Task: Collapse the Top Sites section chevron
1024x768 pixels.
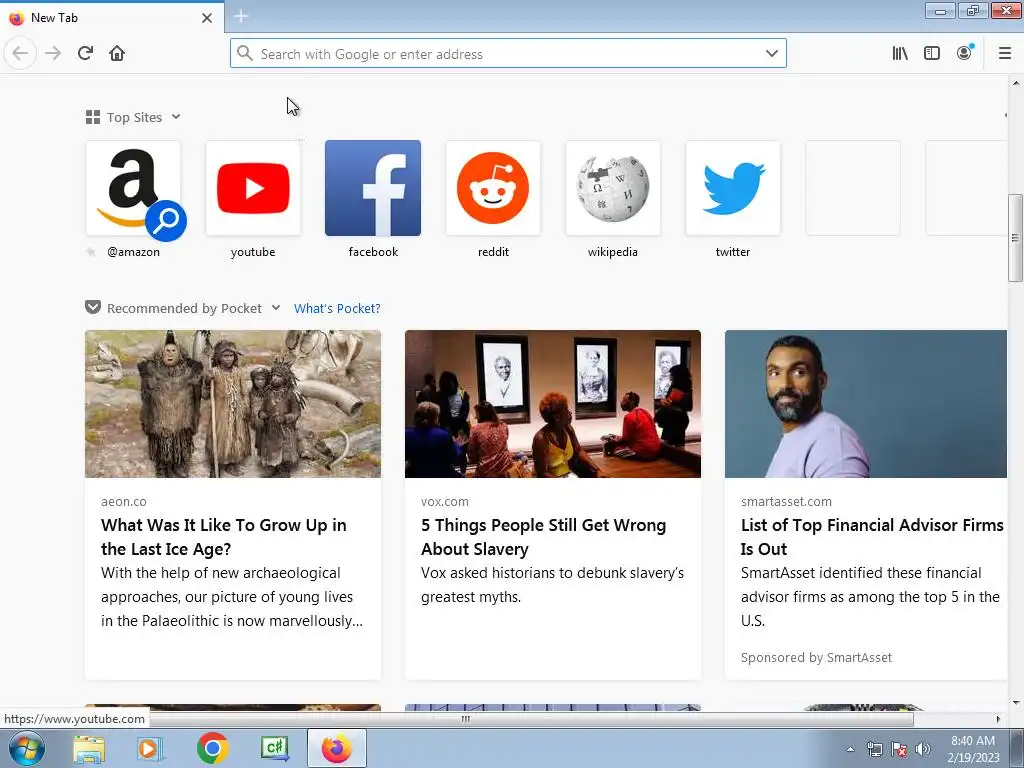Action: coord(176,117)
